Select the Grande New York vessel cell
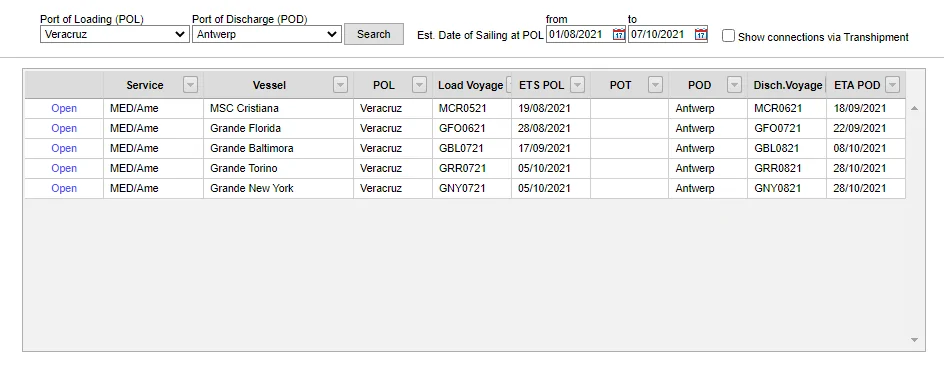 coord(278,188)
